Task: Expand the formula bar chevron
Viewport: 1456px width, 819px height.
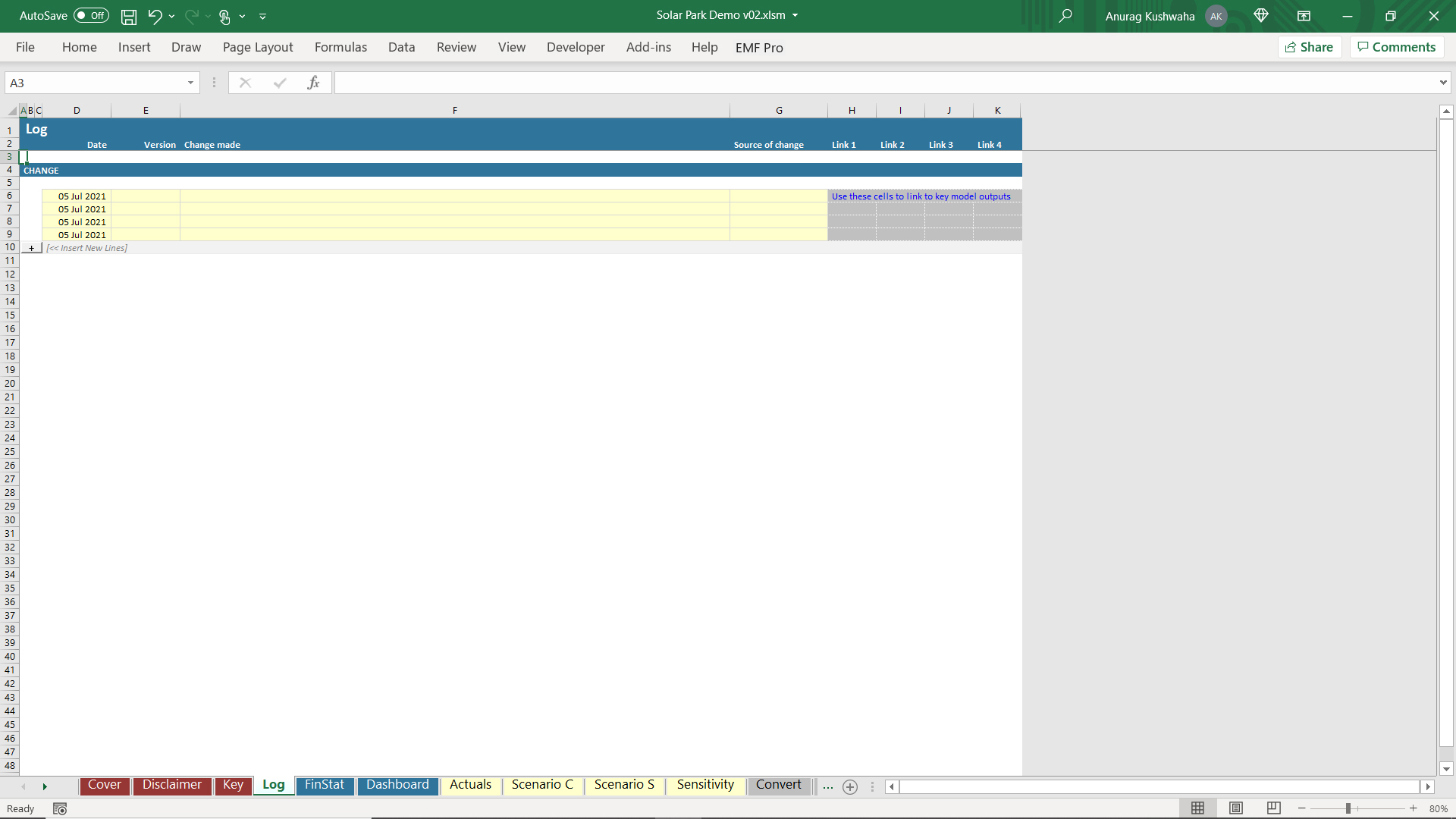Action: click(x=1443, y=83)
